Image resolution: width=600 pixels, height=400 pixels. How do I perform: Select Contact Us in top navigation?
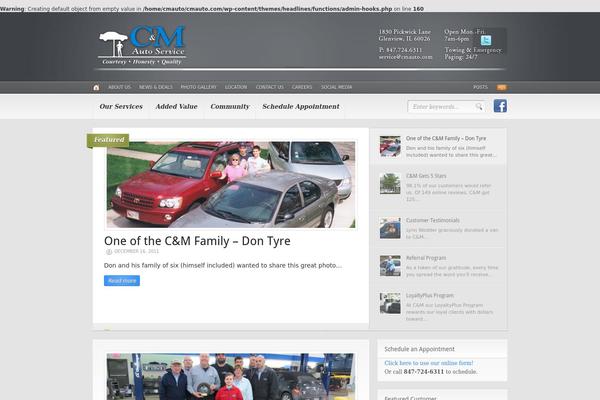click(270, 87)
